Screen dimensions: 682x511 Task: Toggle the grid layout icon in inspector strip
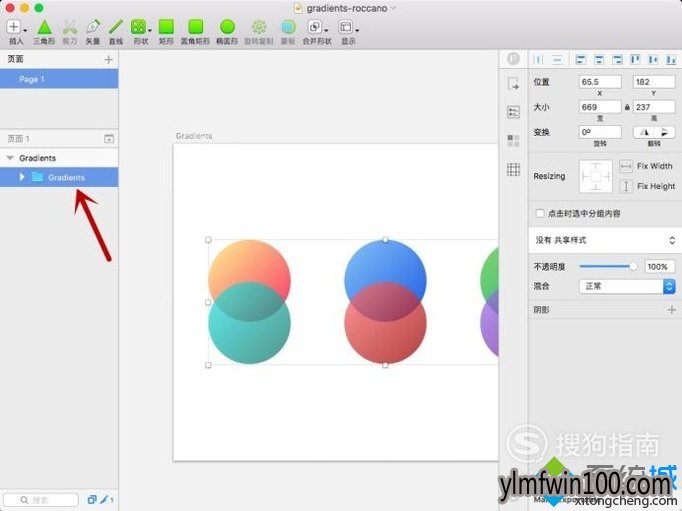pos(513,169)
